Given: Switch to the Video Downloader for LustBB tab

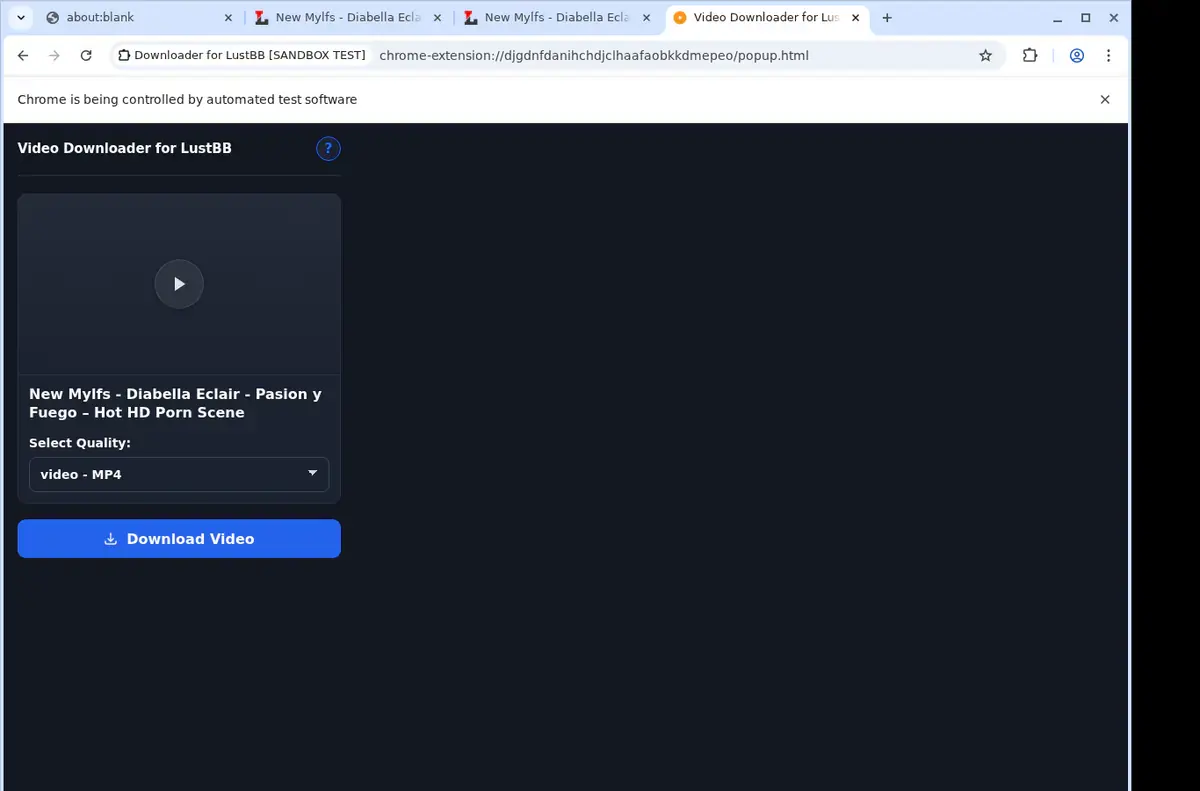Looking at the screenshot, I should pos(767,17).
